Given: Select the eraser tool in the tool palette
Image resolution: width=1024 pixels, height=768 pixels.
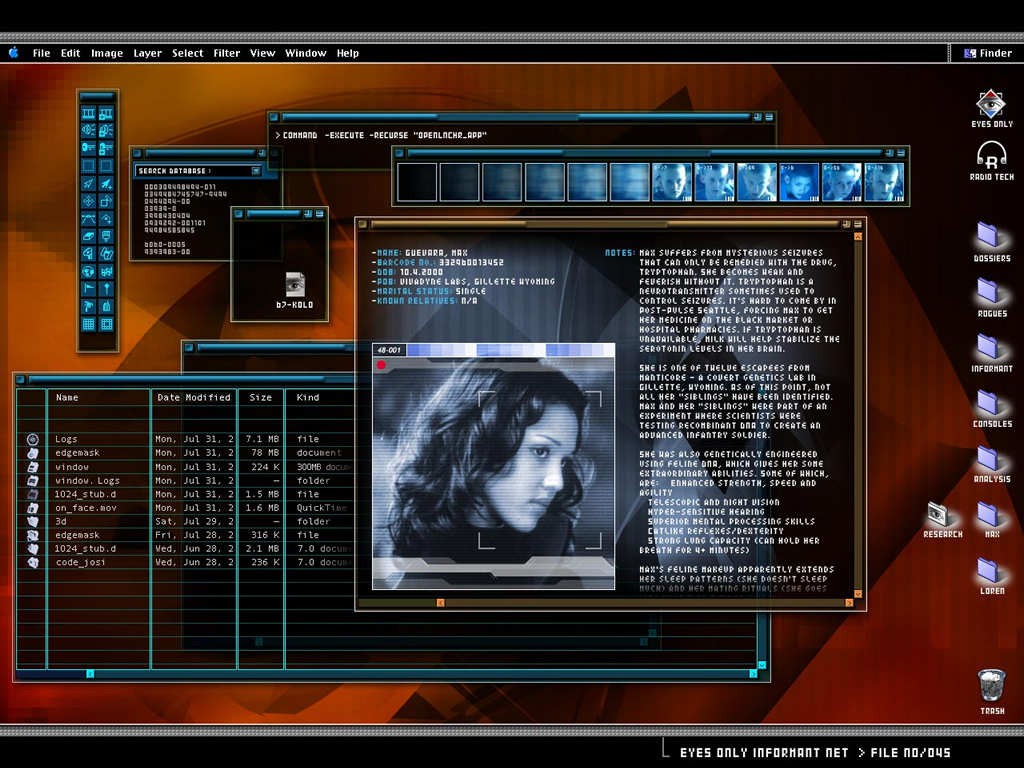Looking at the screenshot, I should (88, 236).
